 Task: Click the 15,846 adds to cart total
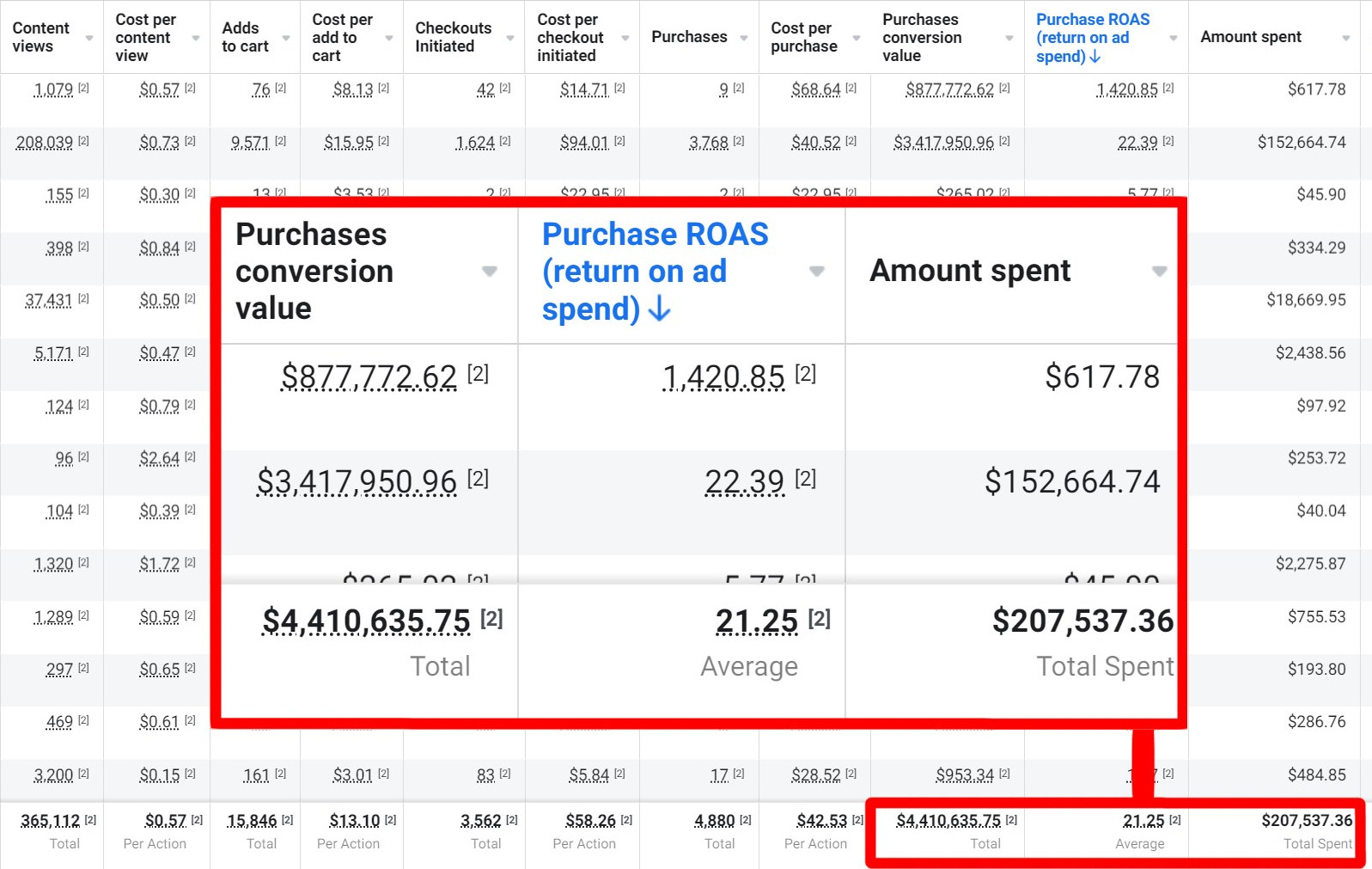point(252,821)
